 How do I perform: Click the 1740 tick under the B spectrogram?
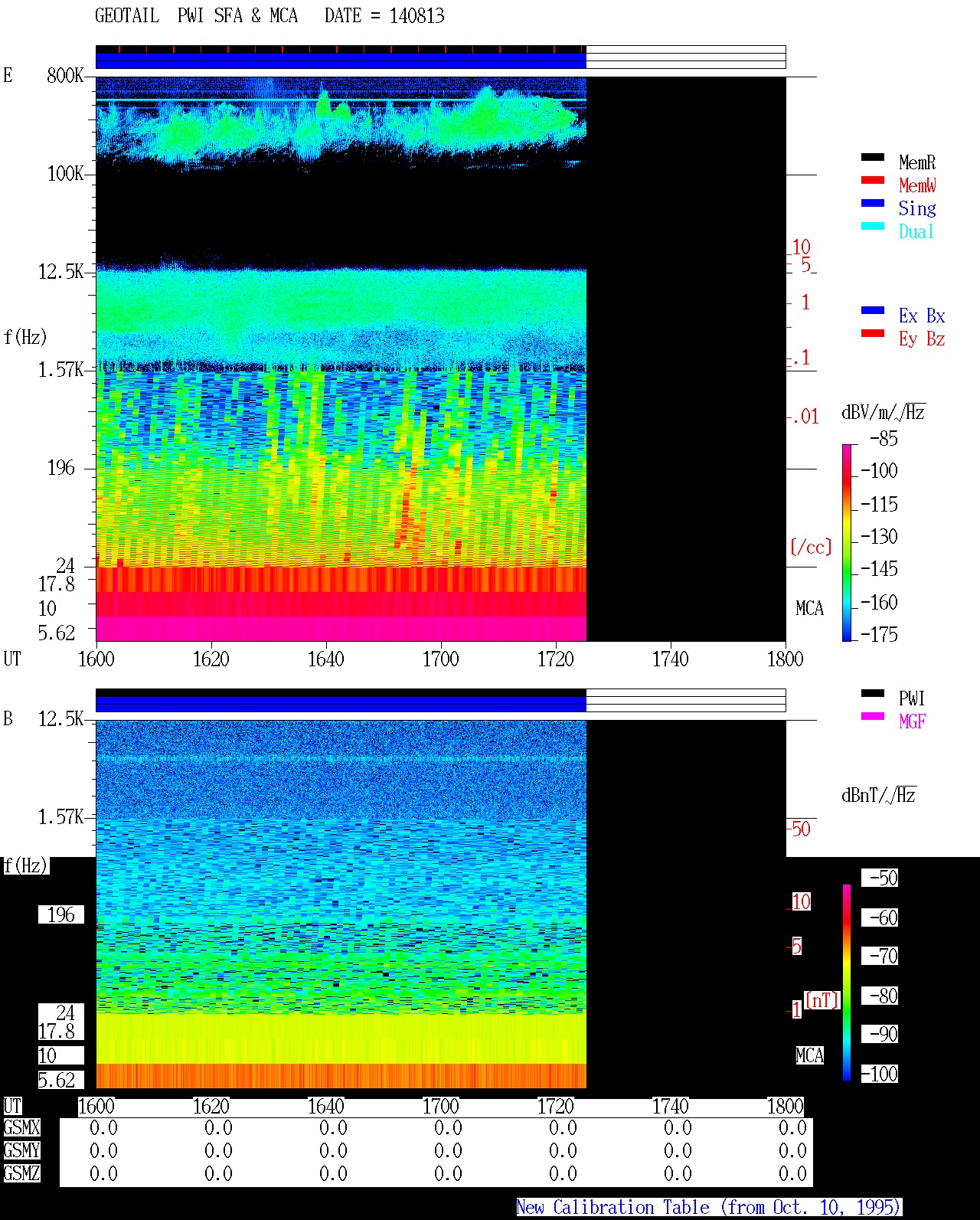tap(671, 1106)
